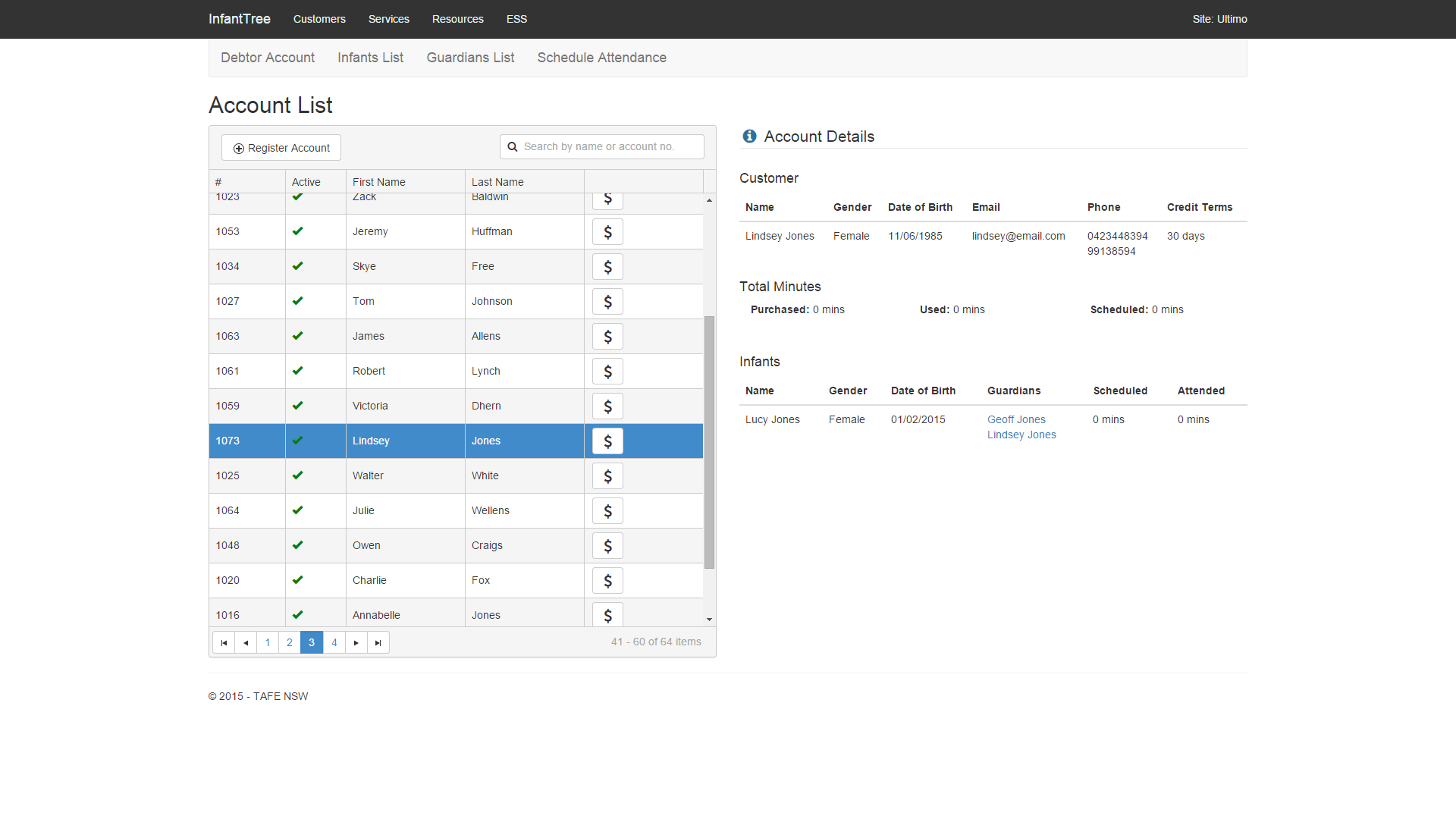The width and height of the screenshot is (1456, 819).
Task: Click Register Account button
Action: 281,148
